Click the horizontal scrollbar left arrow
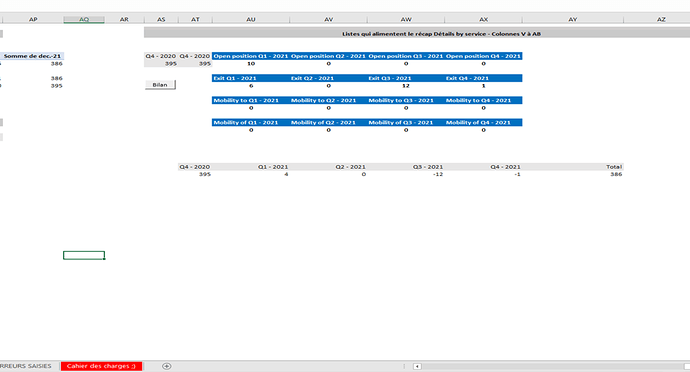The height and width of the screenshot is (372, 690). [417, 366]
